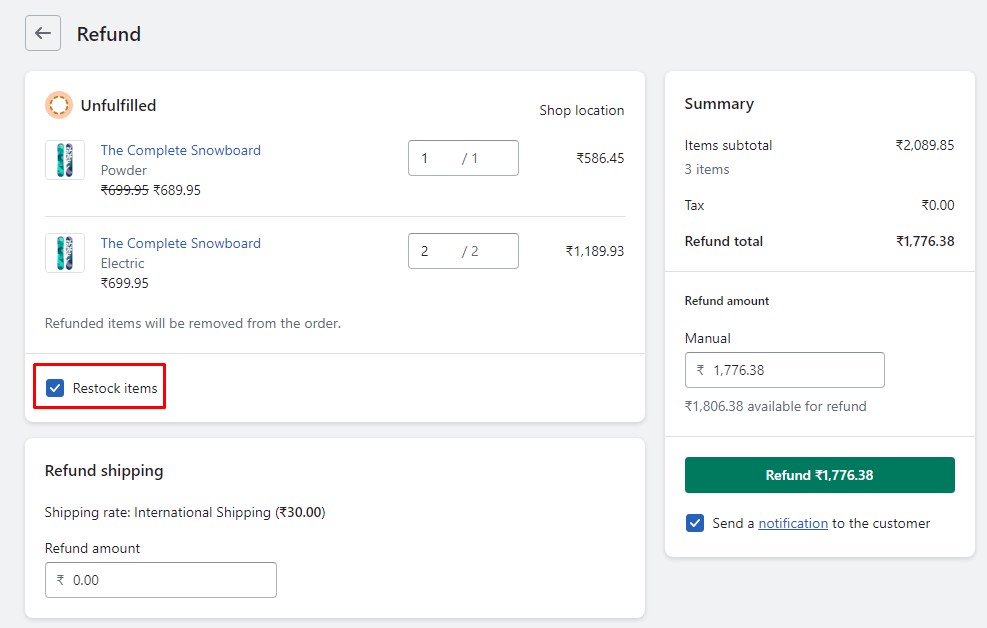Toggle the Send a notification checkbox
The width and height of the screenshot is (987, 628).
[695, 523]
